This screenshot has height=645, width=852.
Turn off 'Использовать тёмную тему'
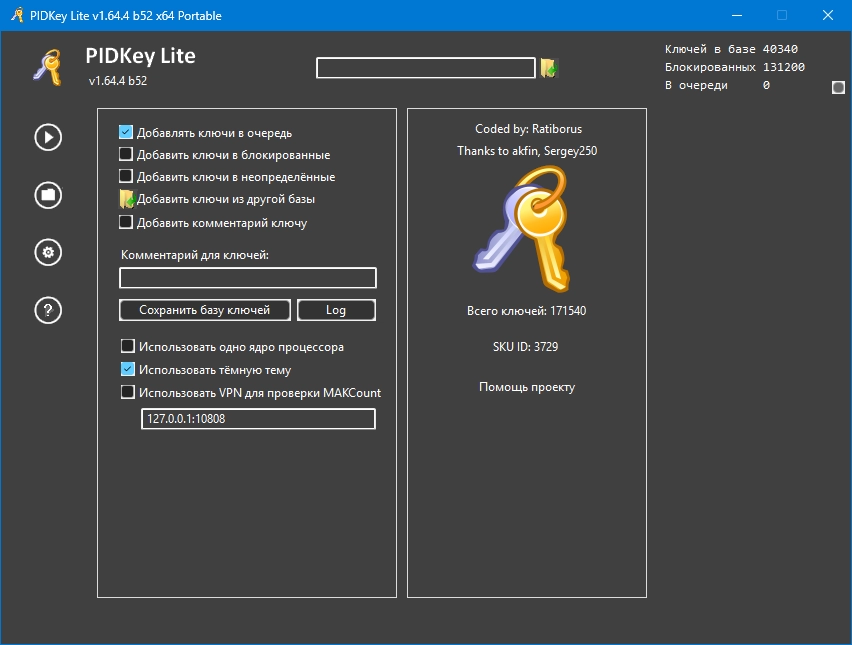128,369
